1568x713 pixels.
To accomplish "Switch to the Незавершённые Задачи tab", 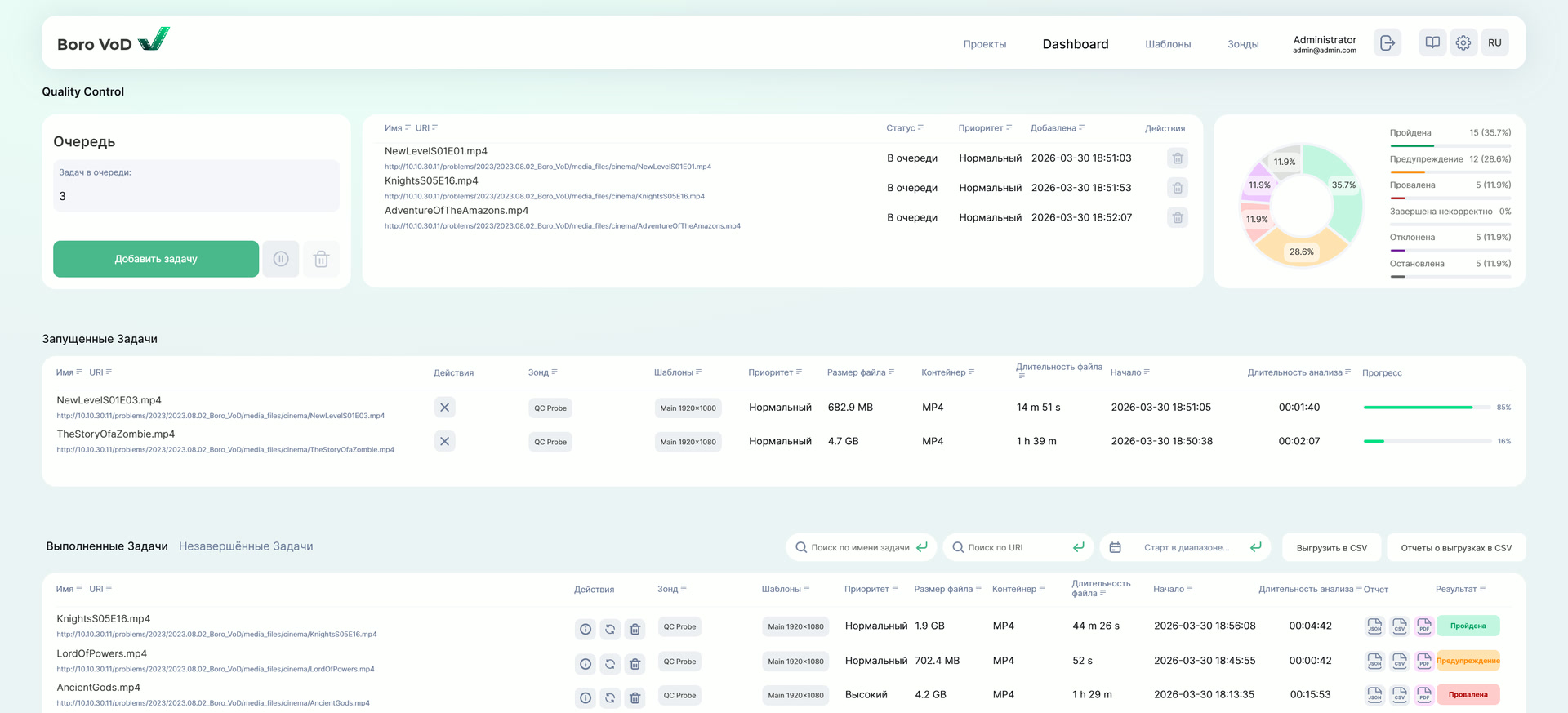I will pyautogui.click(x=246, y=546).
